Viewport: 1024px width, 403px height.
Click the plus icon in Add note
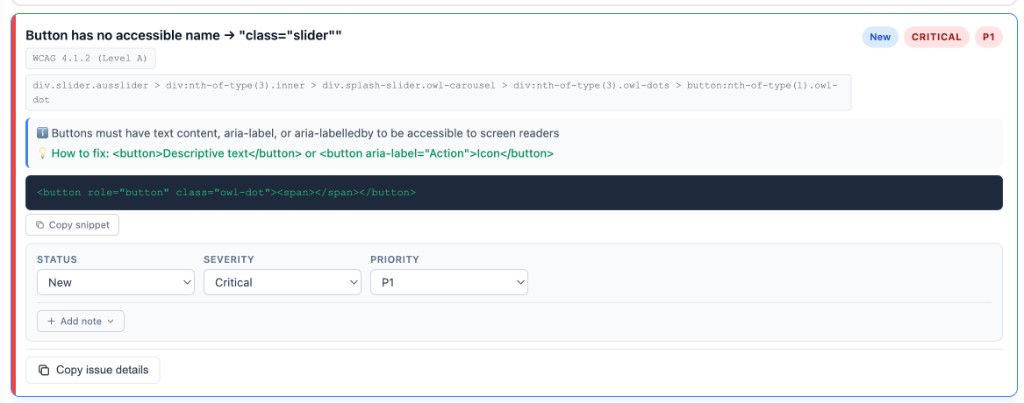[51, 321]
